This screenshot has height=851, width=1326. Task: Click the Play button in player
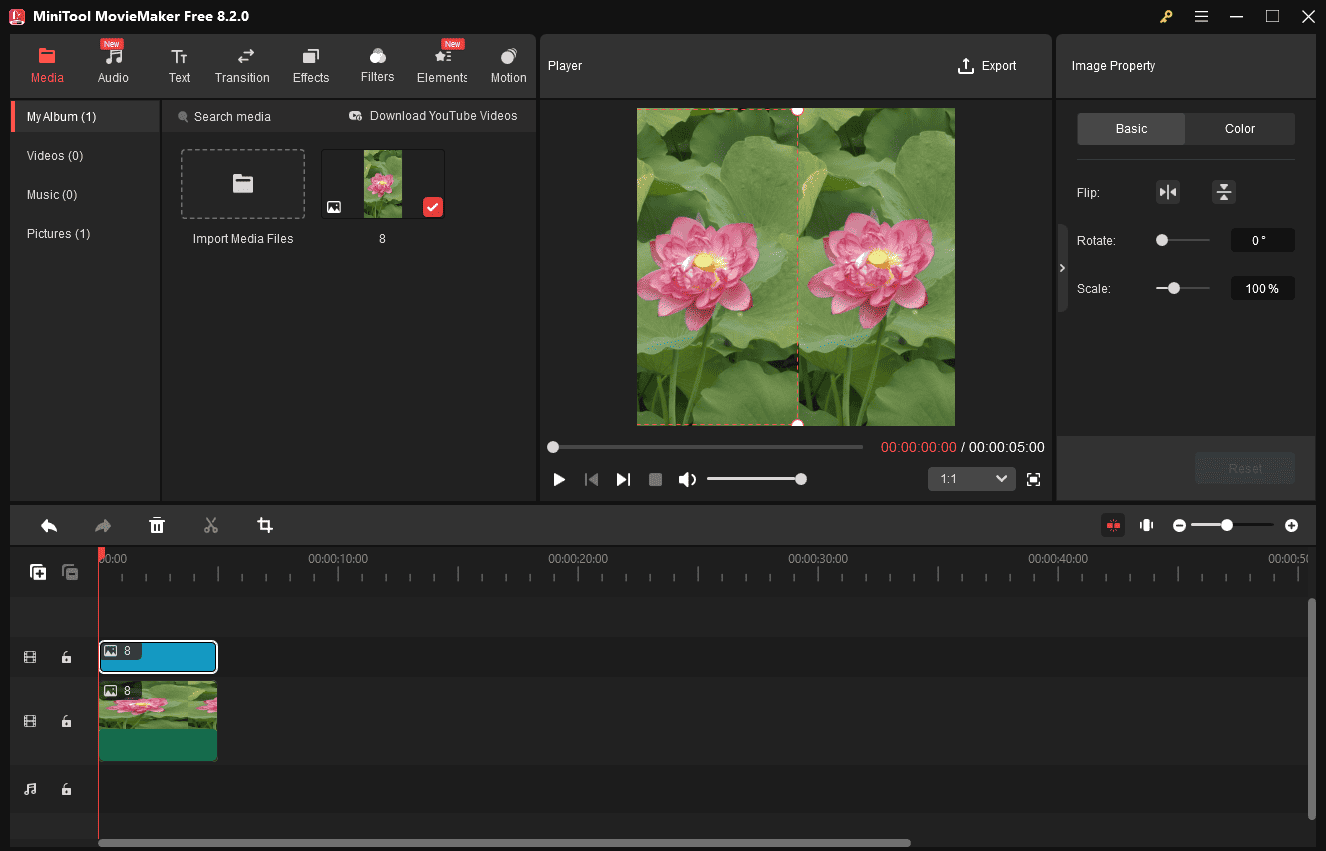point(559,480)
